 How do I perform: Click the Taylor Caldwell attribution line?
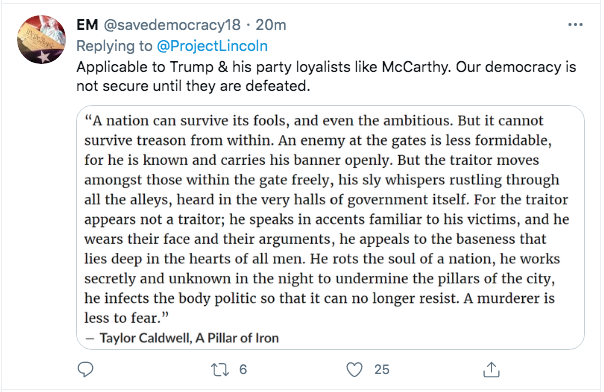[x=182, y=338]
